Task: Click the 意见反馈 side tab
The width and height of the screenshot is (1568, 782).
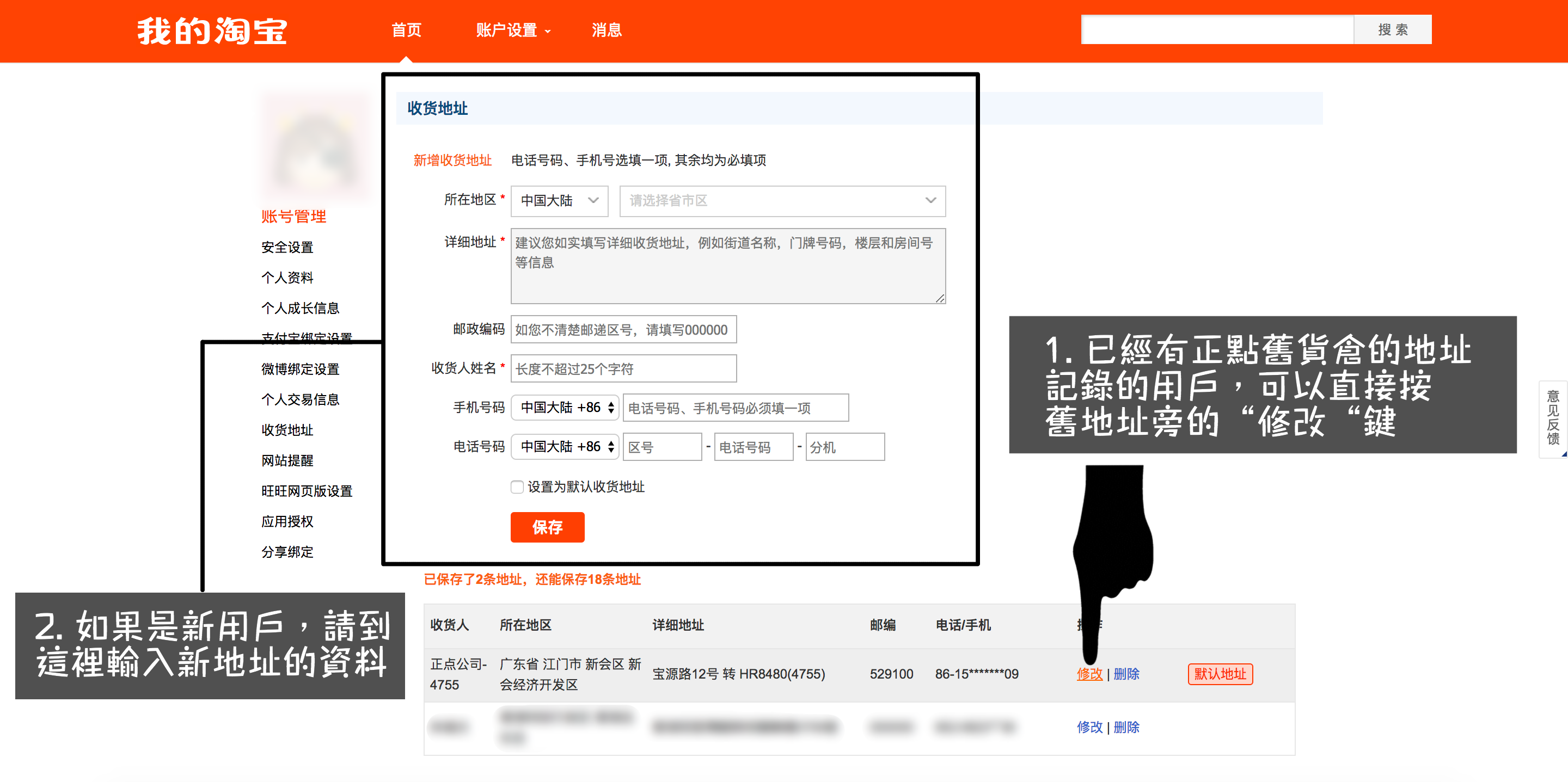Action: tap(1553, 418)
